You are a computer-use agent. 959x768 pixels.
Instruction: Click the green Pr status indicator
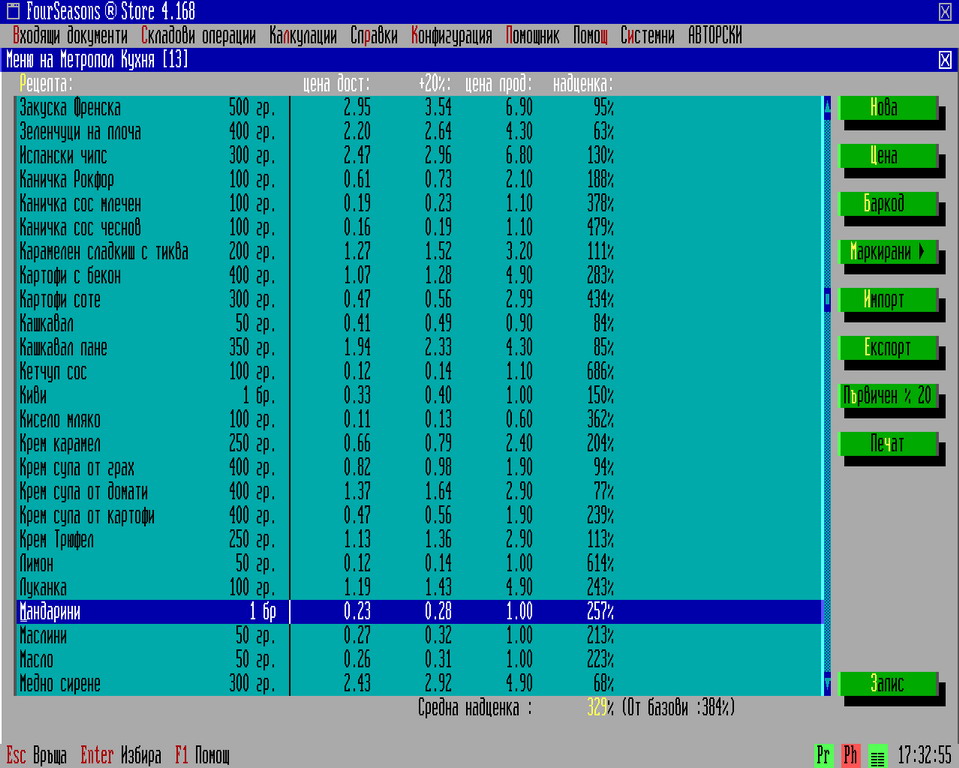pos(825,755)
